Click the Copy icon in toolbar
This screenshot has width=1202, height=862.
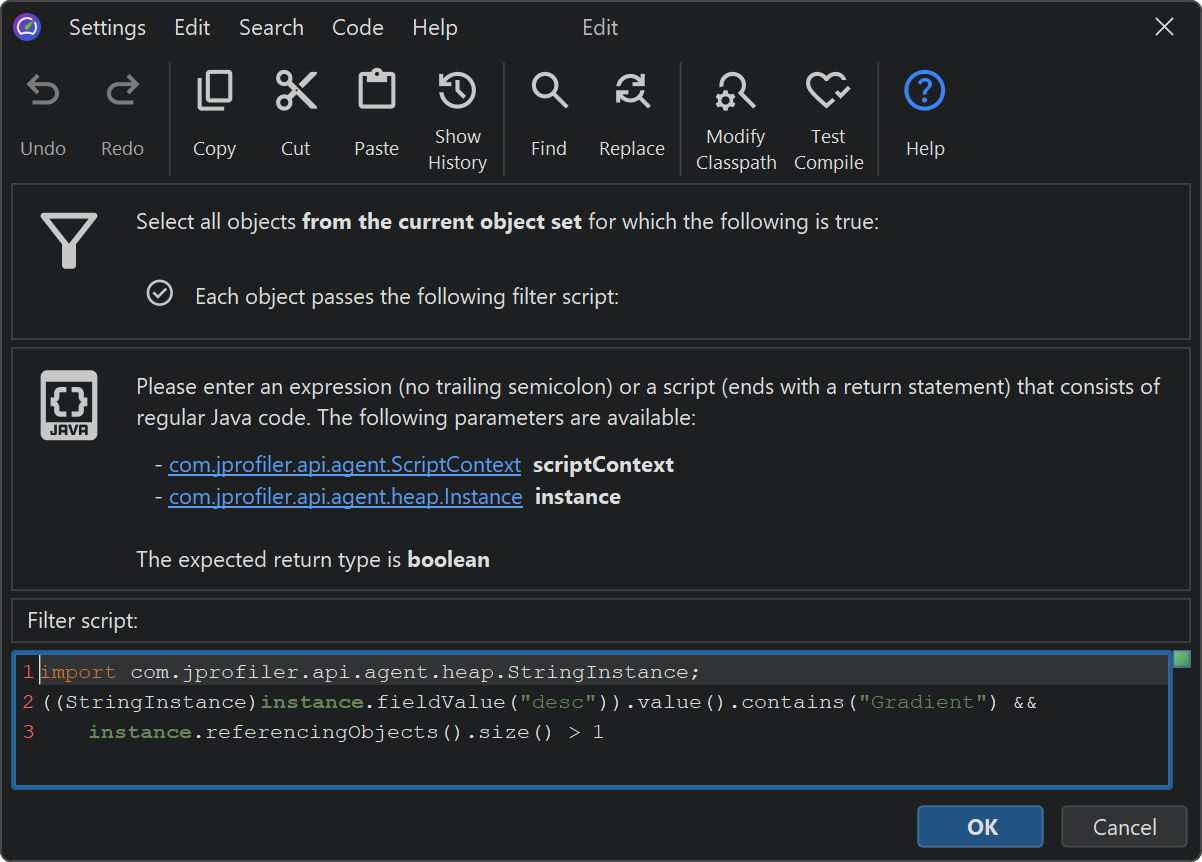214,92
